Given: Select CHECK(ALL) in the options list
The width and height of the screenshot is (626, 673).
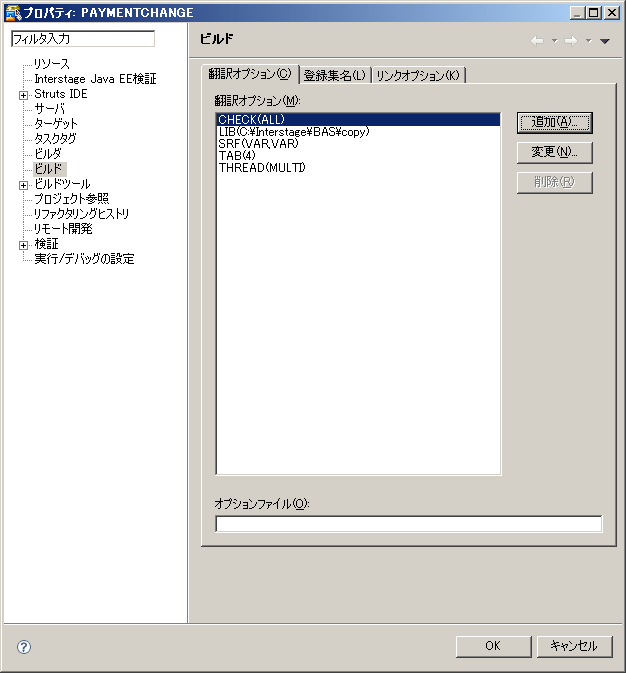Looking at the screenshot, I should 359,119.
